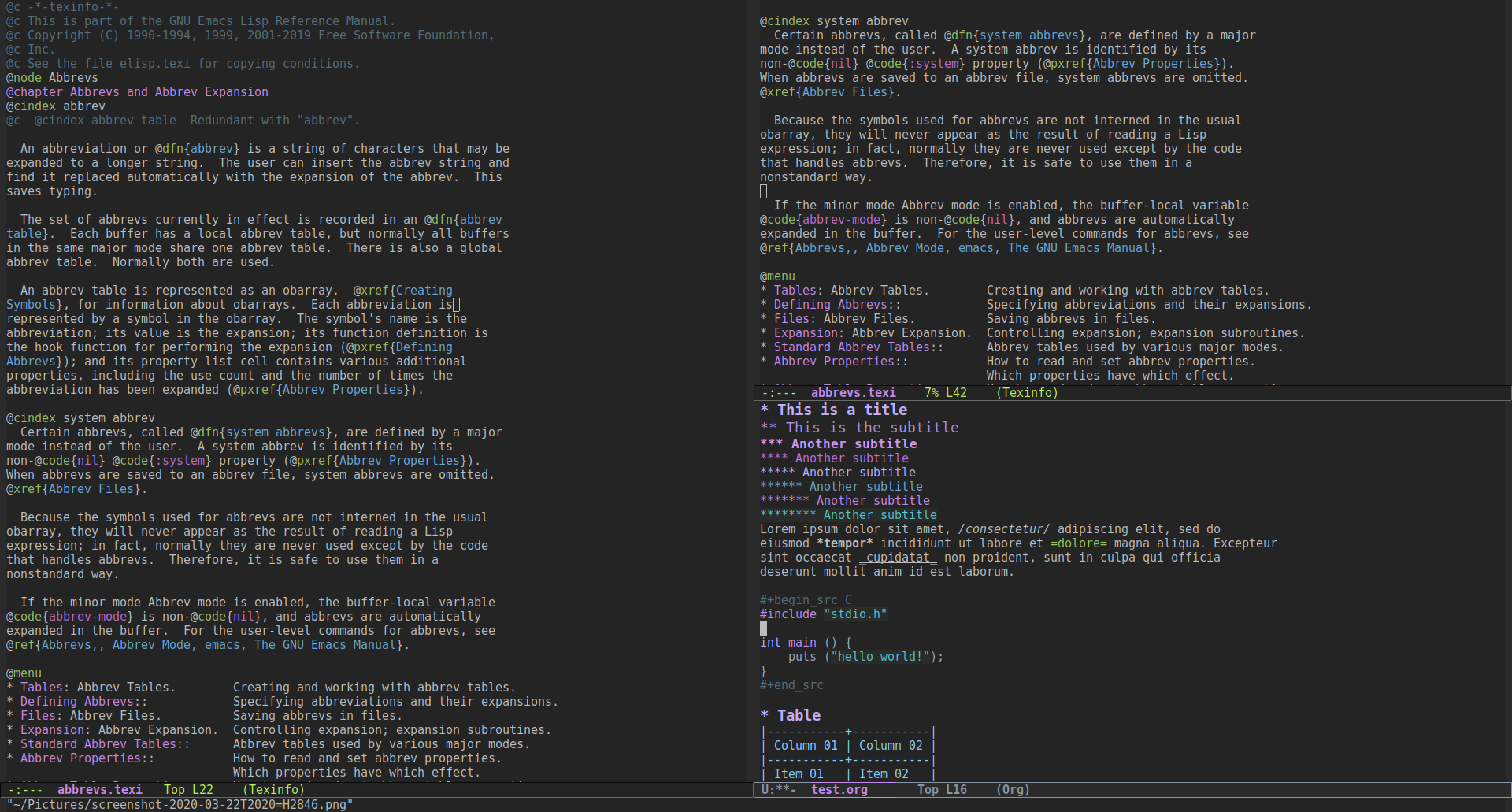Click the L42 line number in mode line
The height and width of the screenshot is (812, 1512).
click(x=956, y=392)
